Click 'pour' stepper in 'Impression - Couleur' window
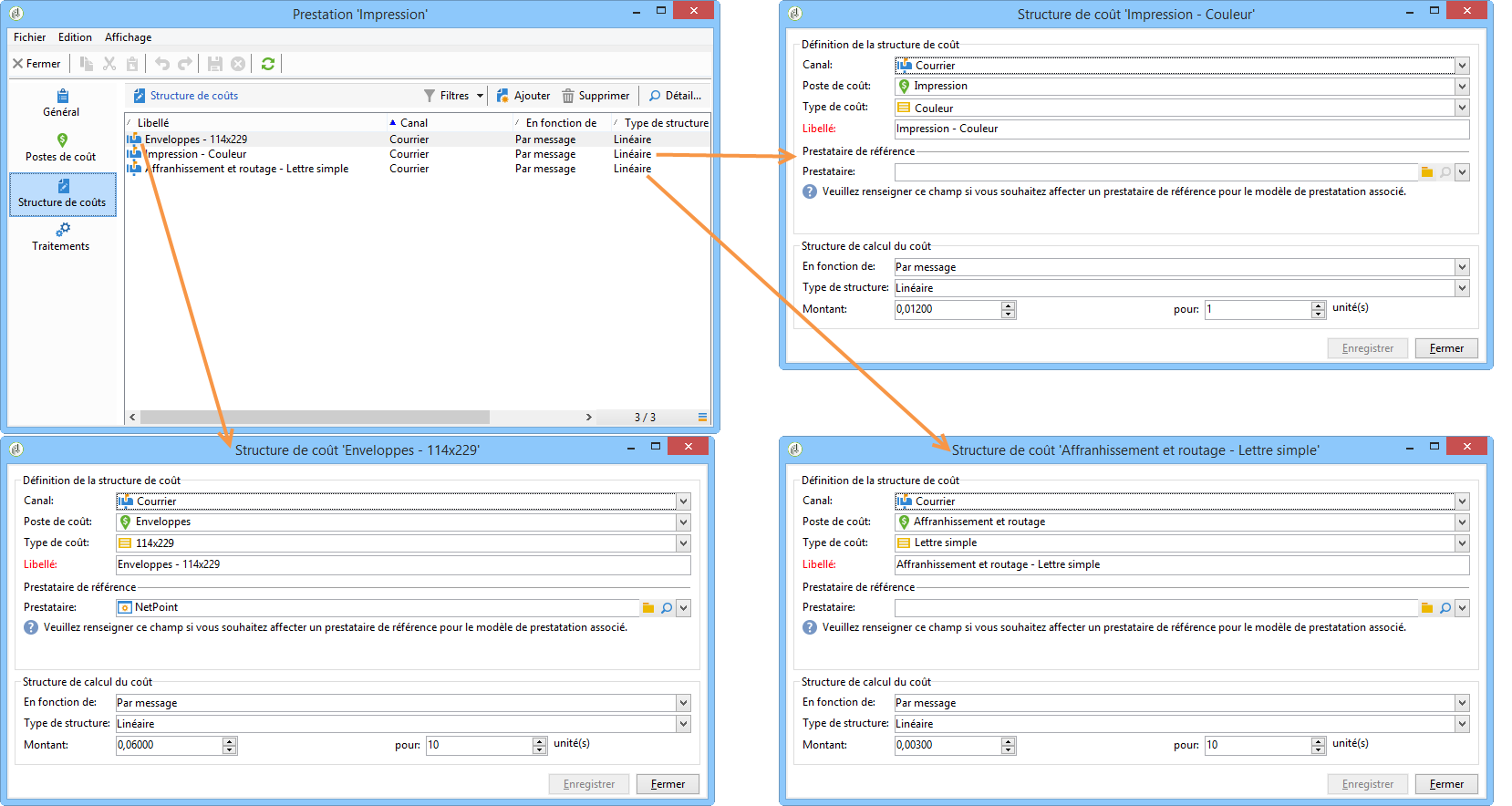The width and height of the screenshot is (1512, 806). (x=1318, y=310)
